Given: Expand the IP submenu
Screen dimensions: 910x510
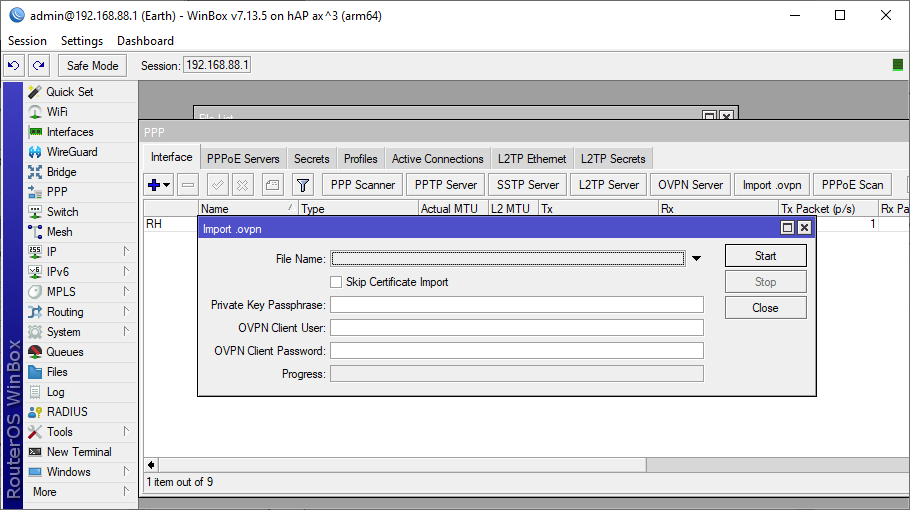Looking at the screenshot, I should coord(126,251).
